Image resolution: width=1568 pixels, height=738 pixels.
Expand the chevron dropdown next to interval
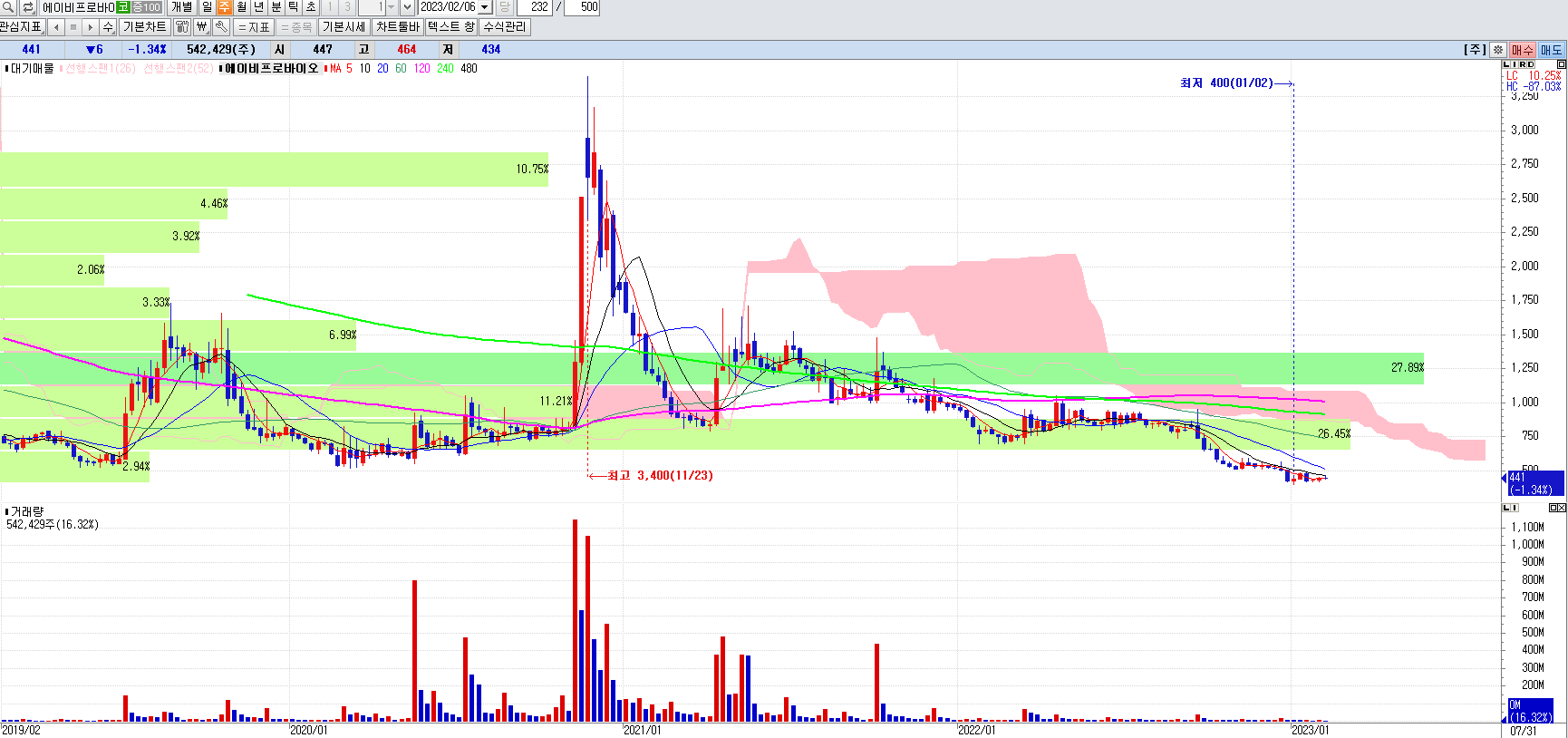pyautogui.click(x=407, y=7)
